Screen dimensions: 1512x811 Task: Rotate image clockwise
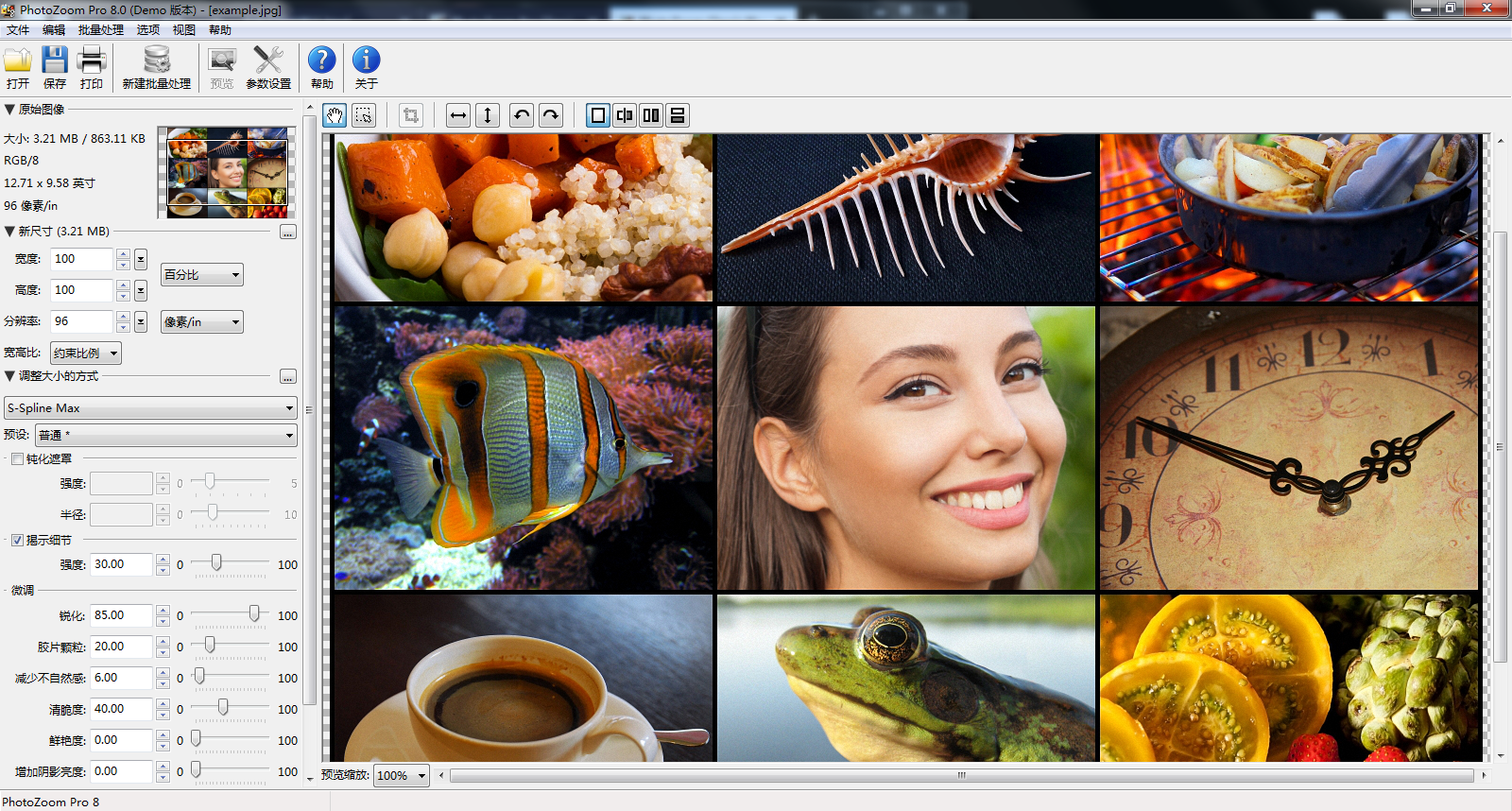click(x=551, y=115)
